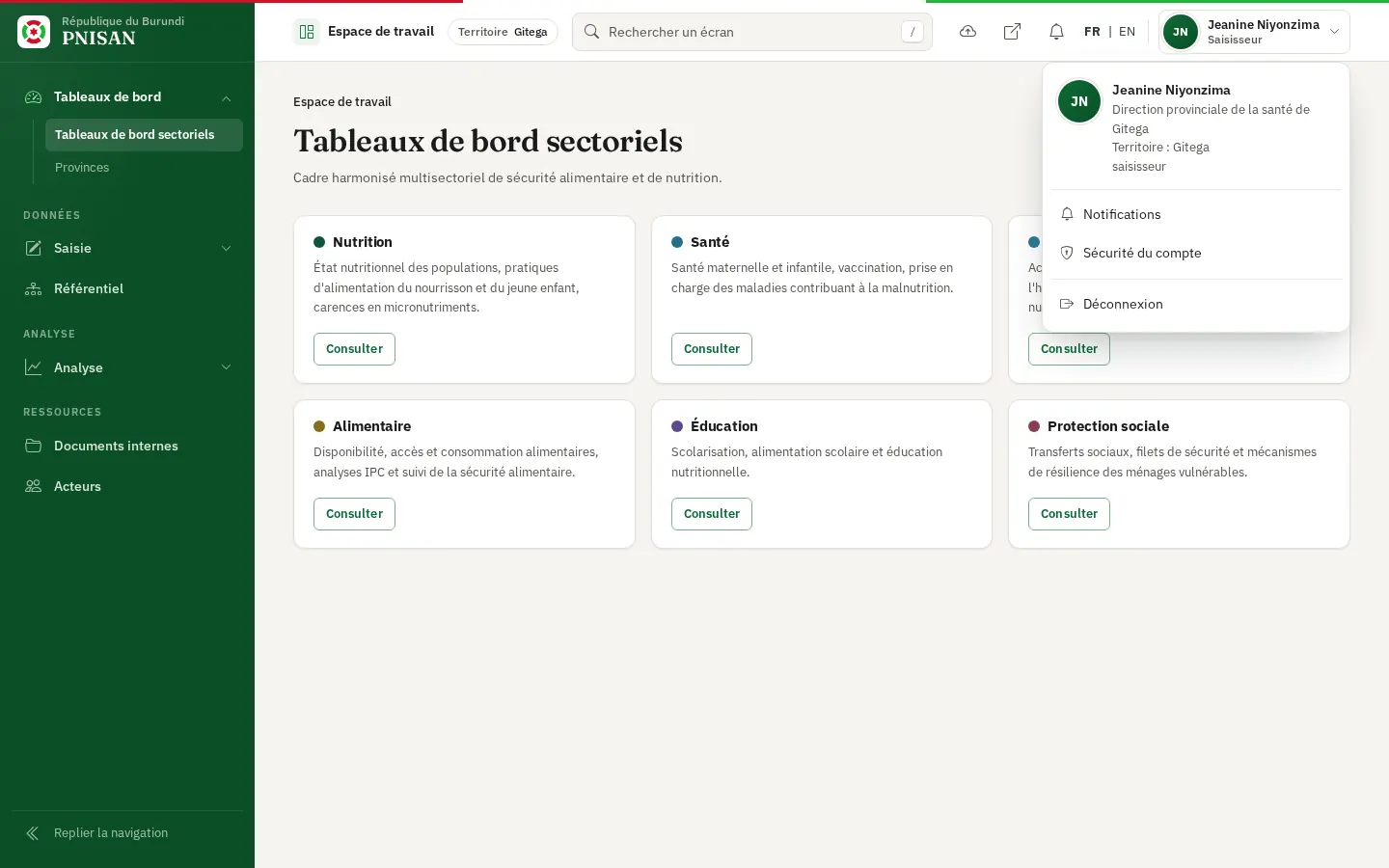1389x868 pixels.
Task: Collapse sidebar with Replier la navigation
Action: (127, 833)
